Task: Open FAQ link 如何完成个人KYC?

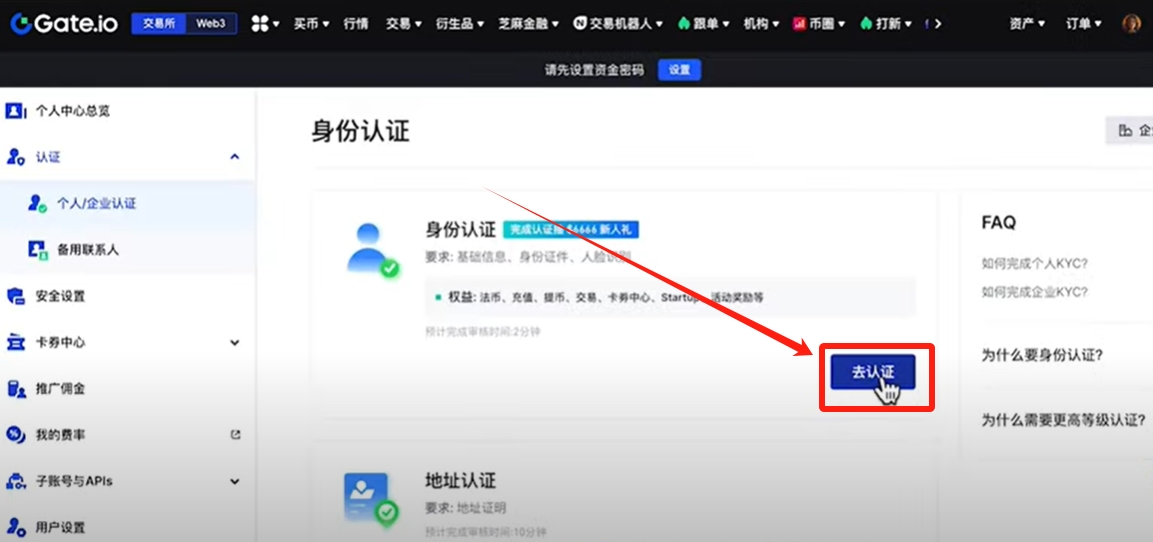Action: point(1034,263)
